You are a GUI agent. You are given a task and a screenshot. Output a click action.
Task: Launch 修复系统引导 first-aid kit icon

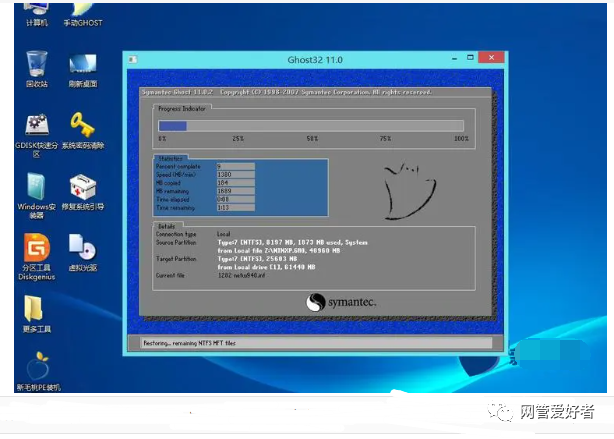click(83, 192)
